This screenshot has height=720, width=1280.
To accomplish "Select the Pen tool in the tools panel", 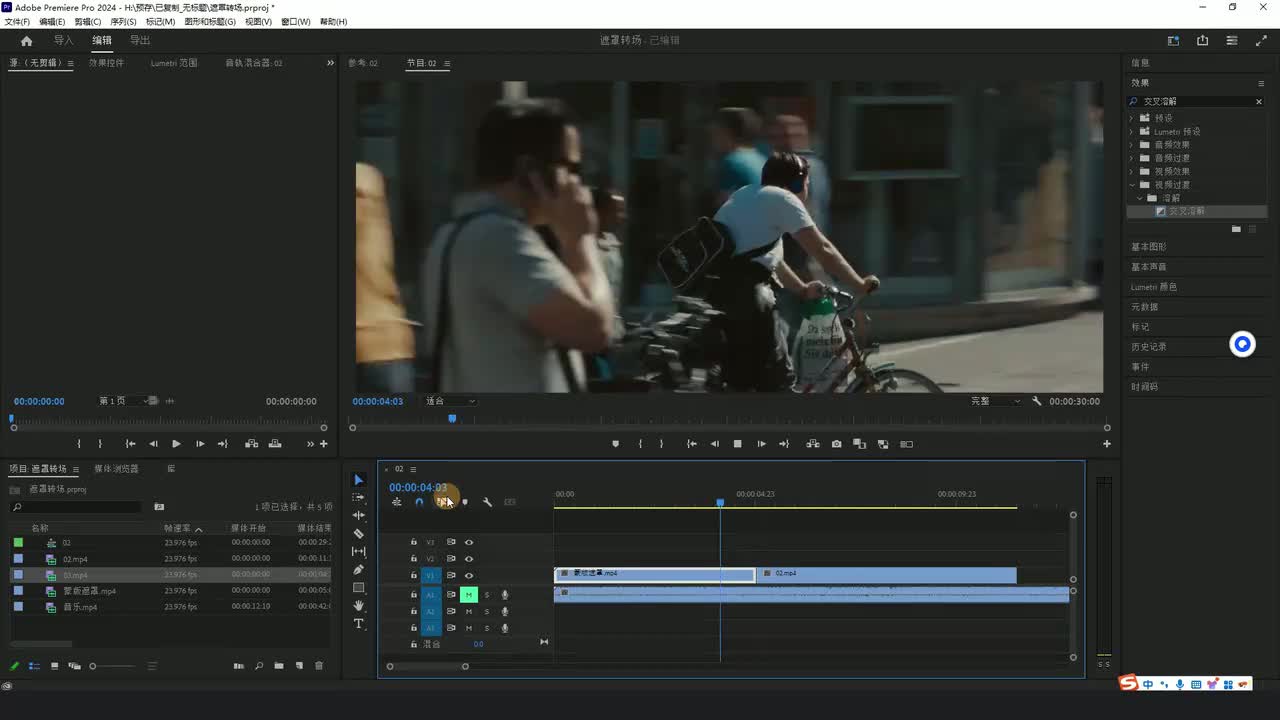I will (359, 570).
